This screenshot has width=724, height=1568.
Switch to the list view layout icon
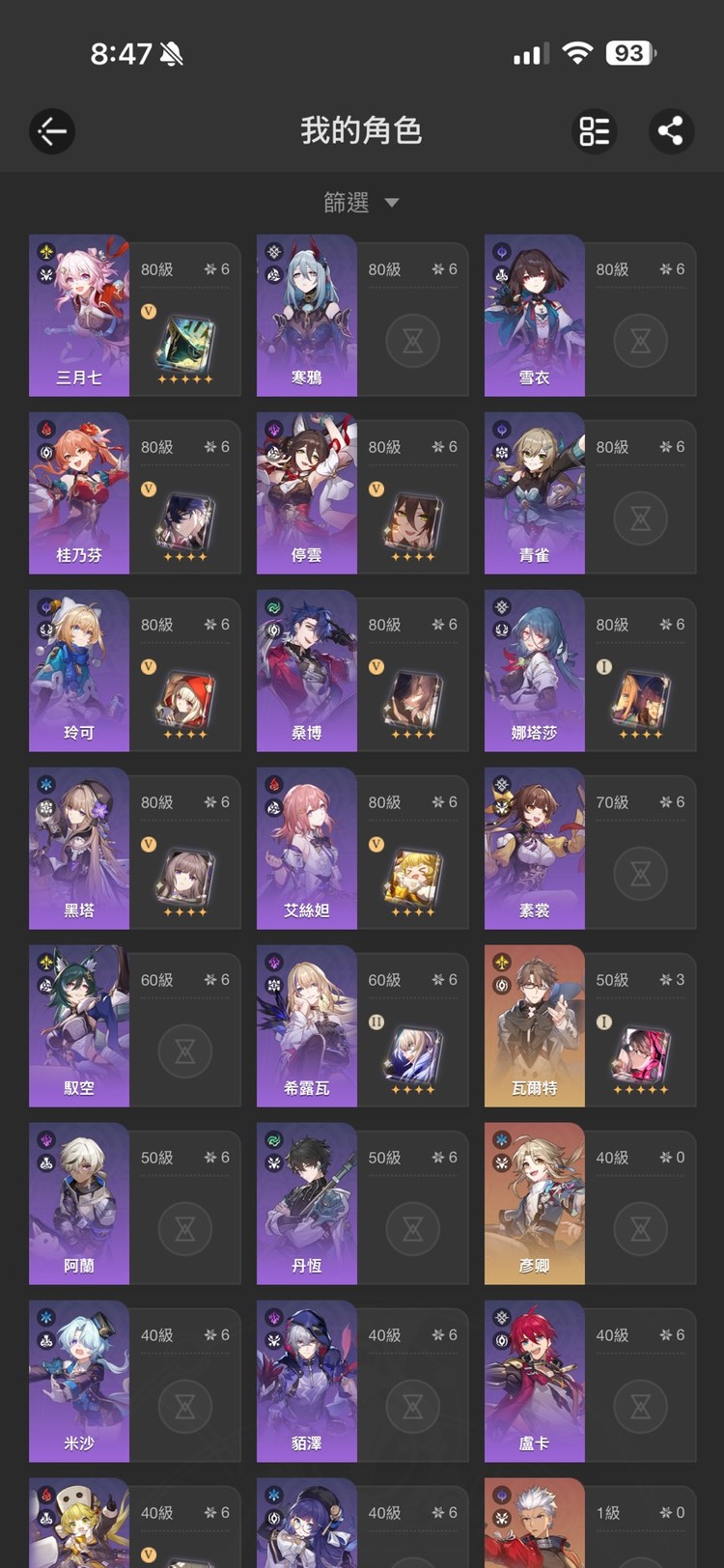pyautogui.click(x=595, y=130)
